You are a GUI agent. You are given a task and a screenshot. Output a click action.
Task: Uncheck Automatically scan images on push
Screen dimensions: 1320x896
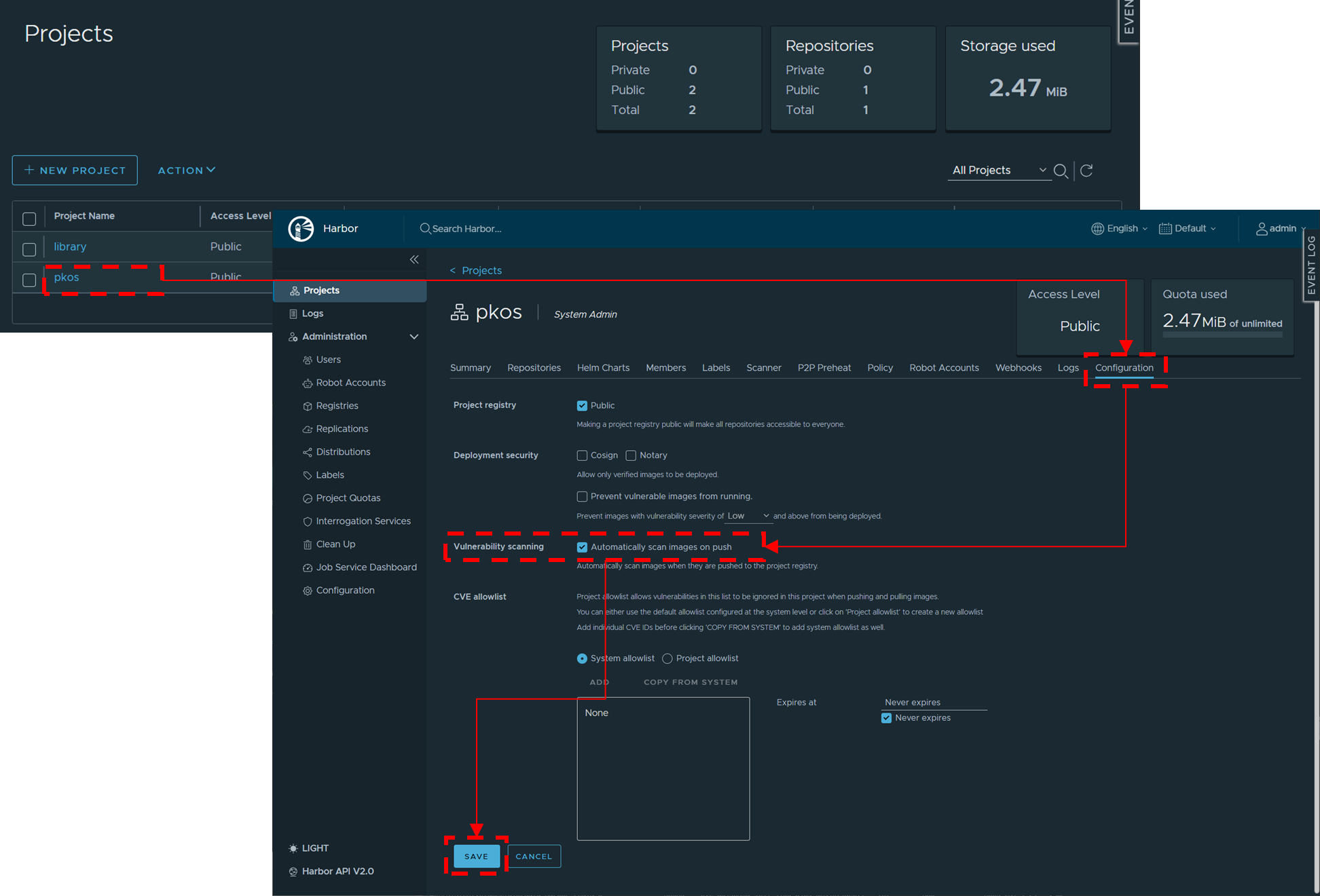pyautogui.click(x=582, y=547)
